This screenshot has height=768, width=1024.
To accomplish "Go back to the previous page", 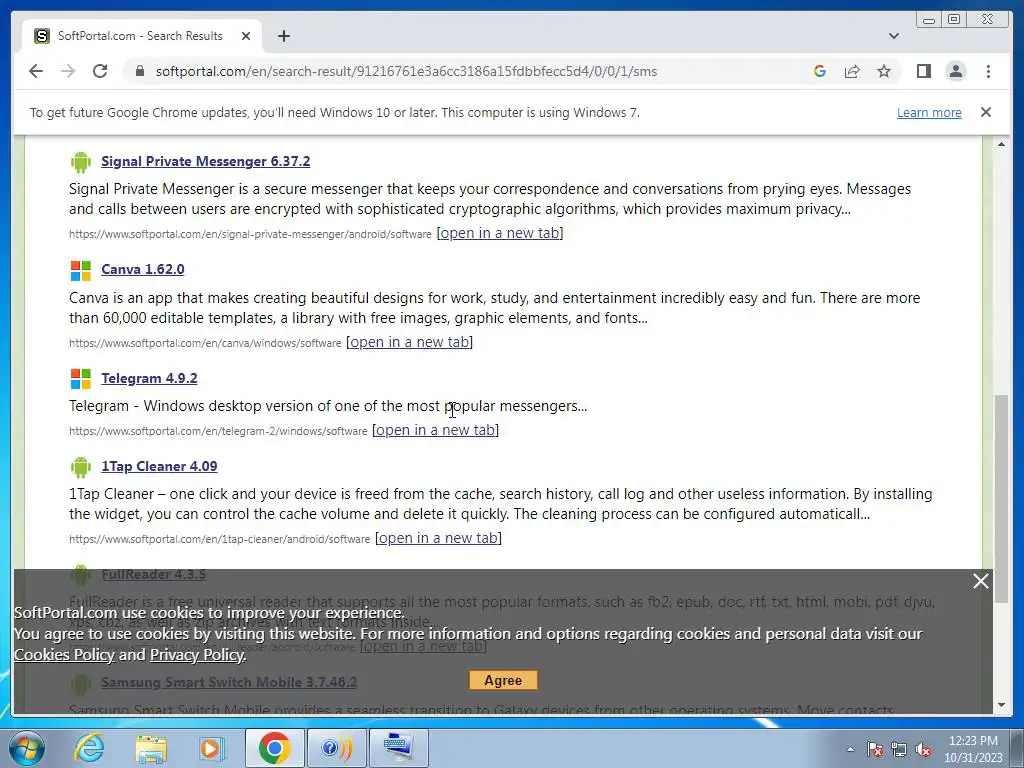I will 36,71.
